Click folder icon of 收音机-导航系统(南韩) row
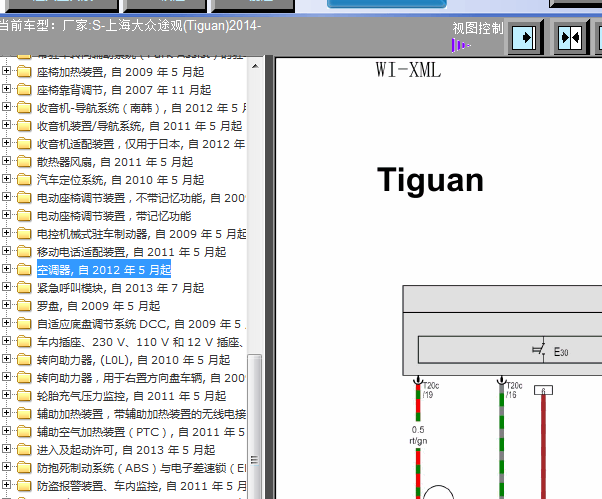This screenshot has height=499, width=602. coord(24,107)
